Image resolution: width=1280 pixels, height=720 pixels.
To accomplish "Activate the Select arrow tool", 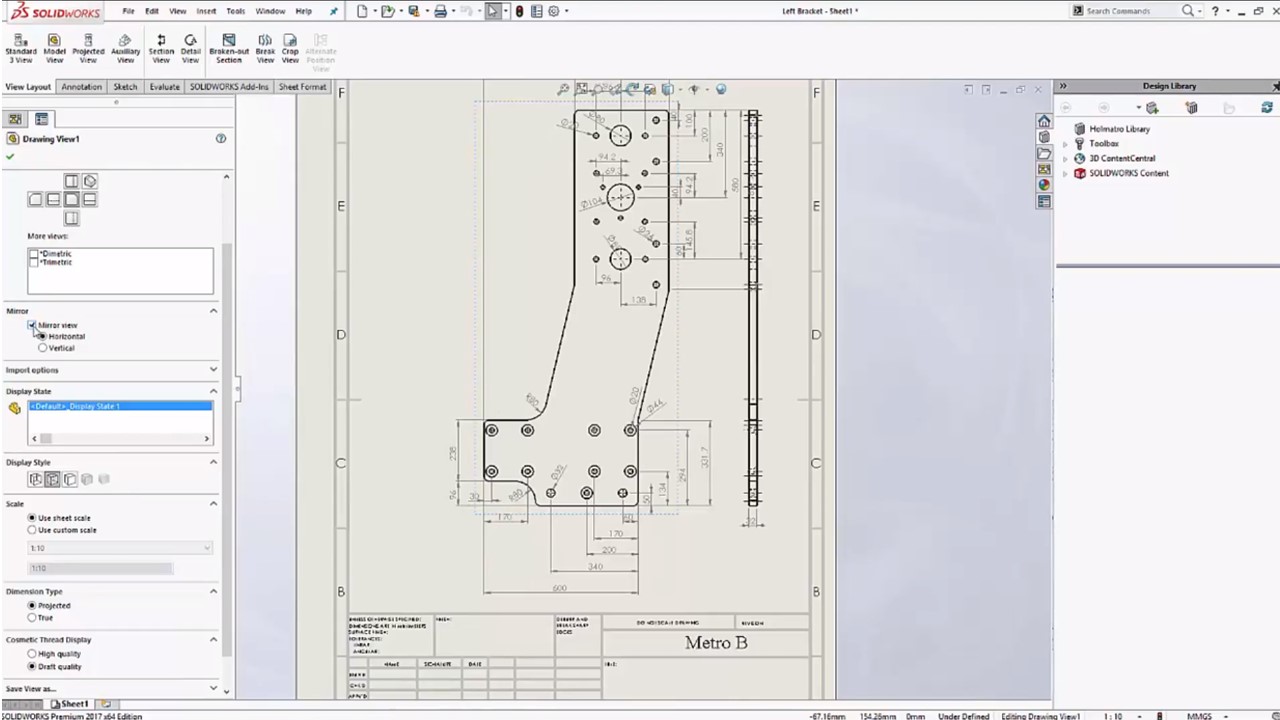I will point(493,11).
